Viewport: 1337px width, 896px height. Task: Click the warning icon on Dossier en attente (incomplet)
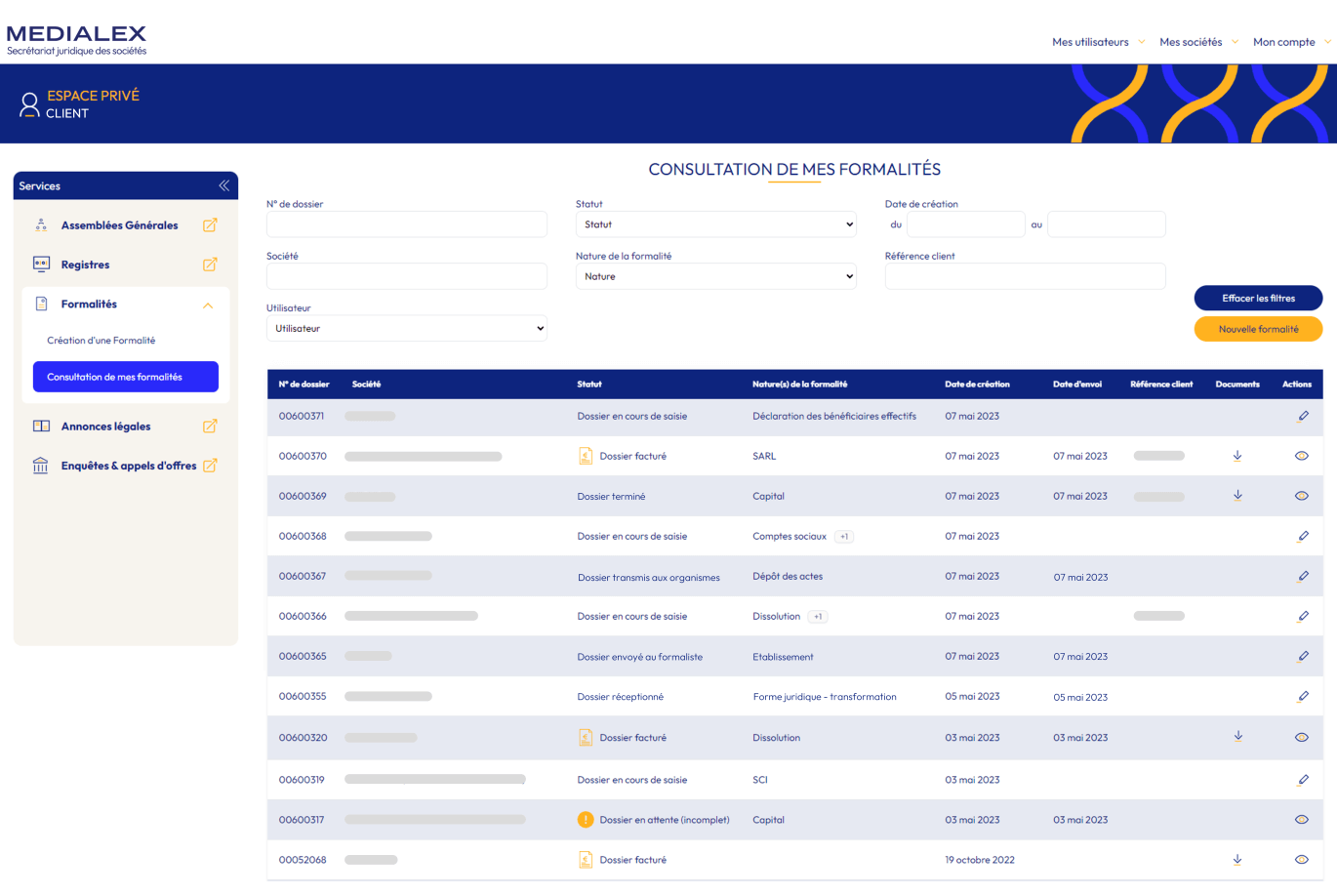coord(586,820)
